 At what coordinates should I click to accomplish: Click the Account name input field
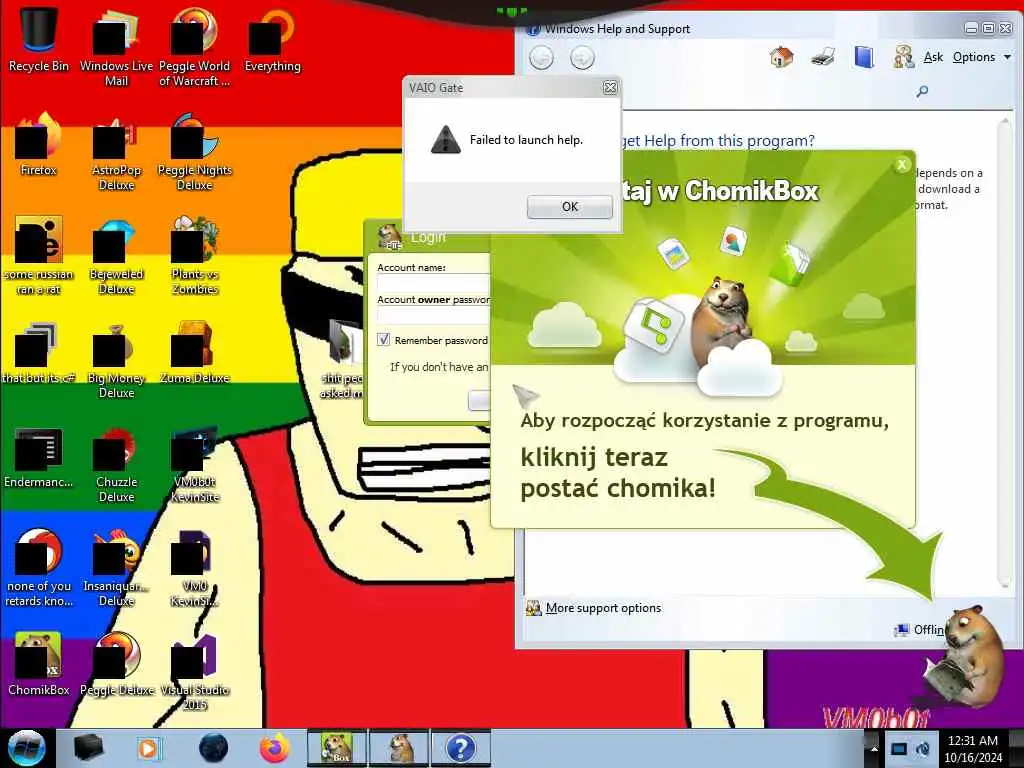pyautogui.click(x=434, y=283)
